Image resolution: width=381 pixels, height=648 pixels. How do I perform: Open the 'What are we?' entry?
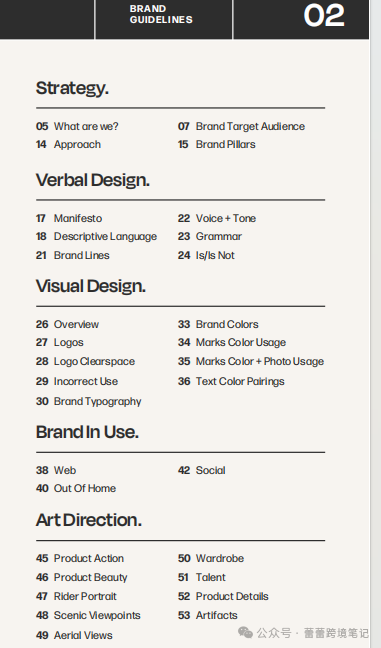(77, 126)
